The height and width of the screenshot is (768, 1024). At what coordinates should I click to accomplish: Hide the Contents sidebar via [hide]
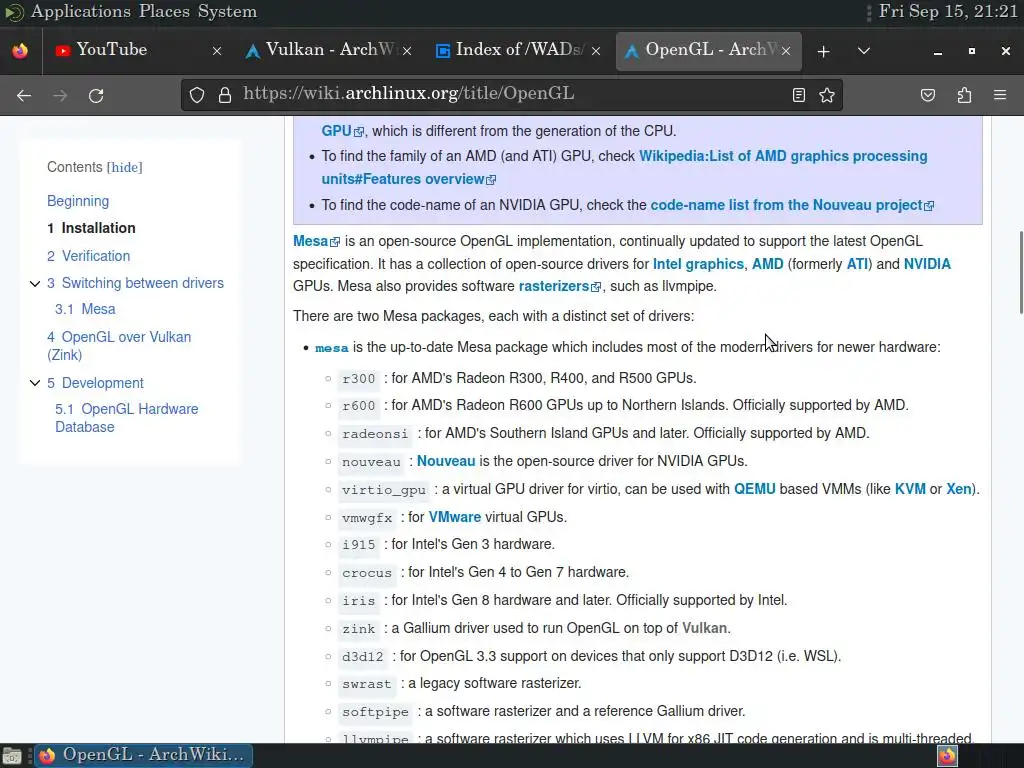[x=124, y=167]
